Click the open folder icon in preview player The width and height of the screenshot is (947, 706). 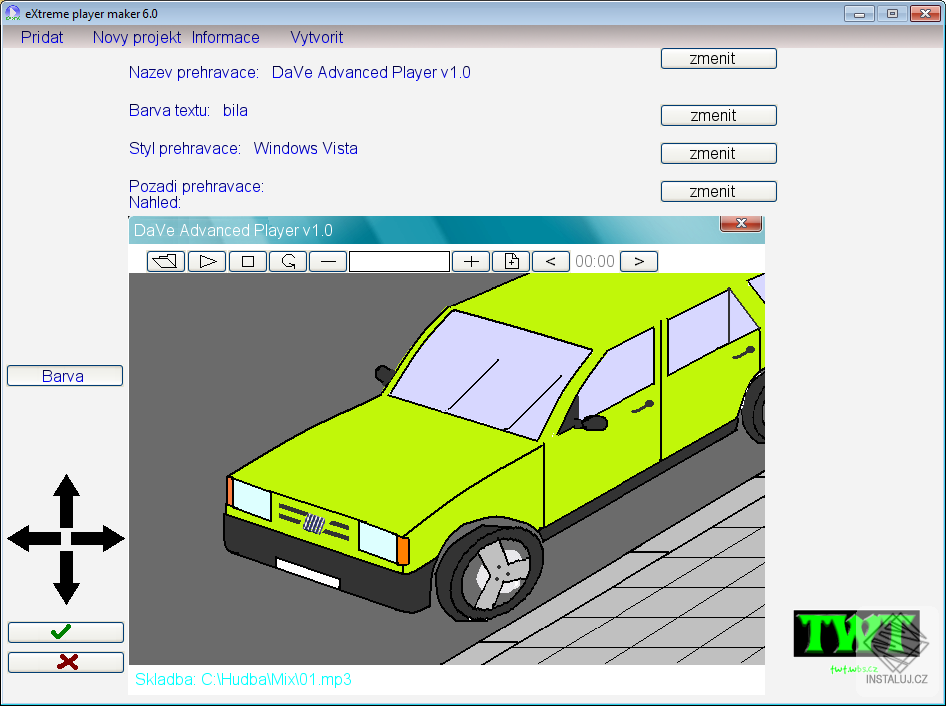point(165,262)
